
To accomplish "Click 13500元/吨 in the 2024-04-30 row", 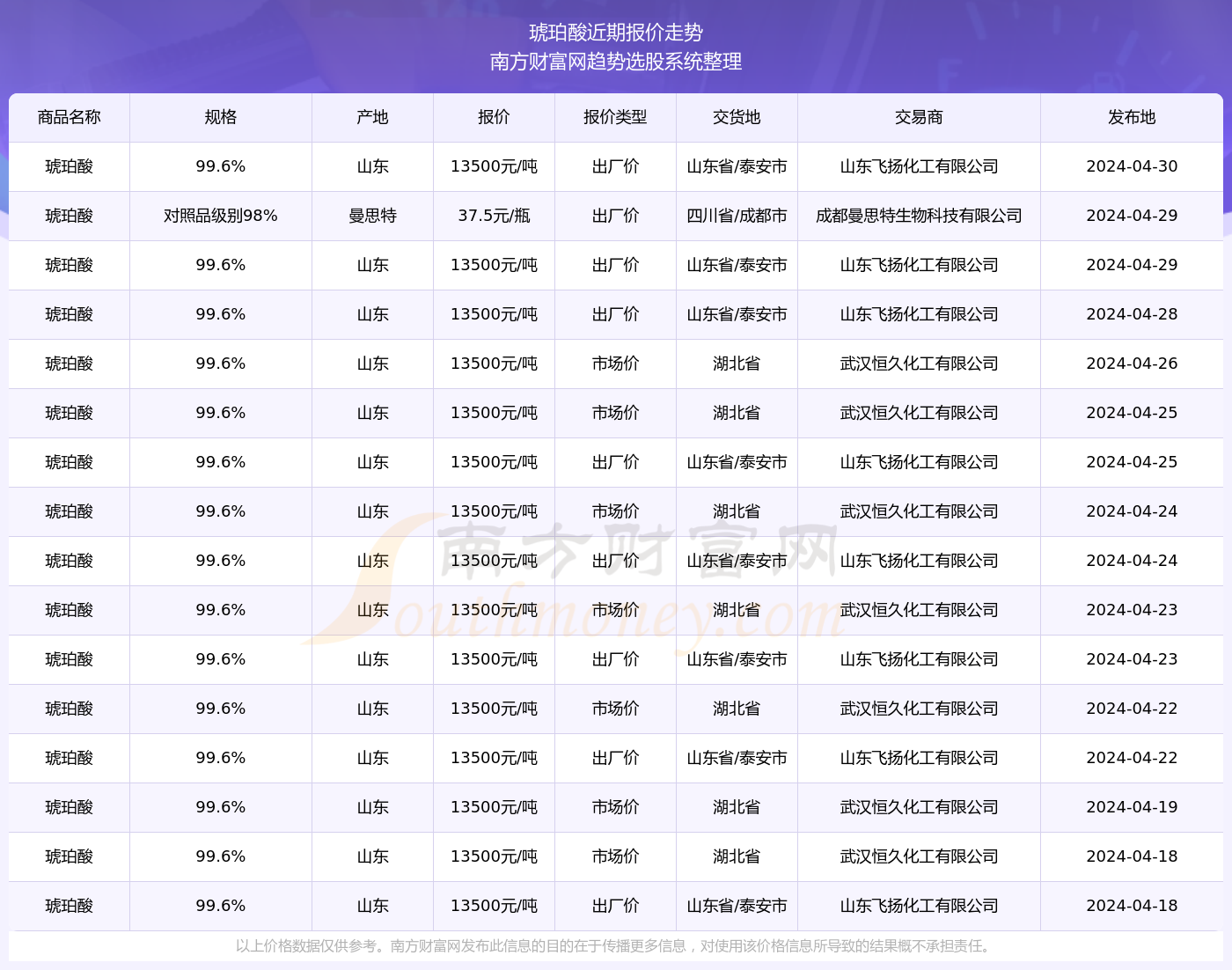I will (494, 166).
